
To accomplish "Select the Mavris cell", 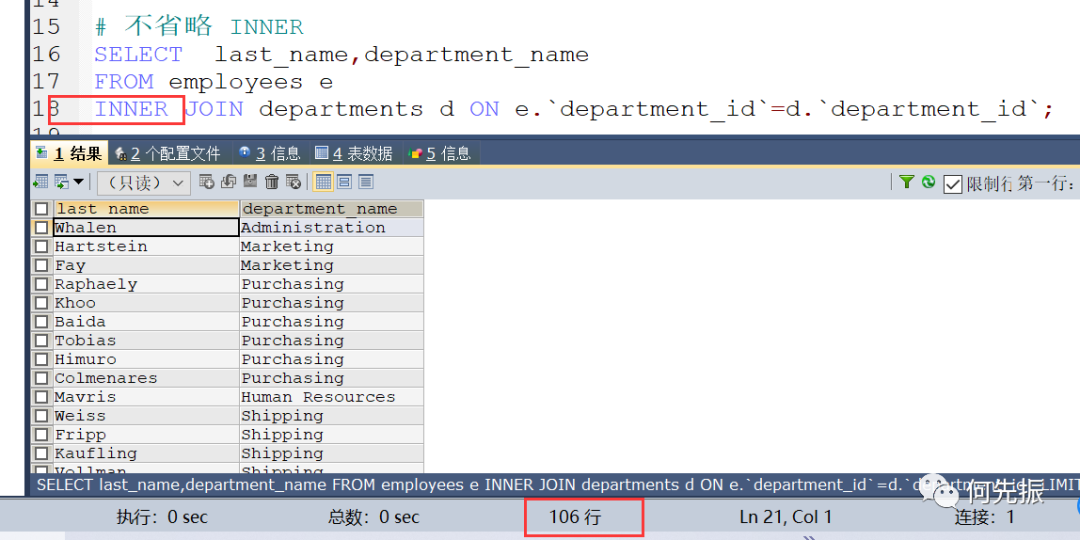I will click(146, 397).
